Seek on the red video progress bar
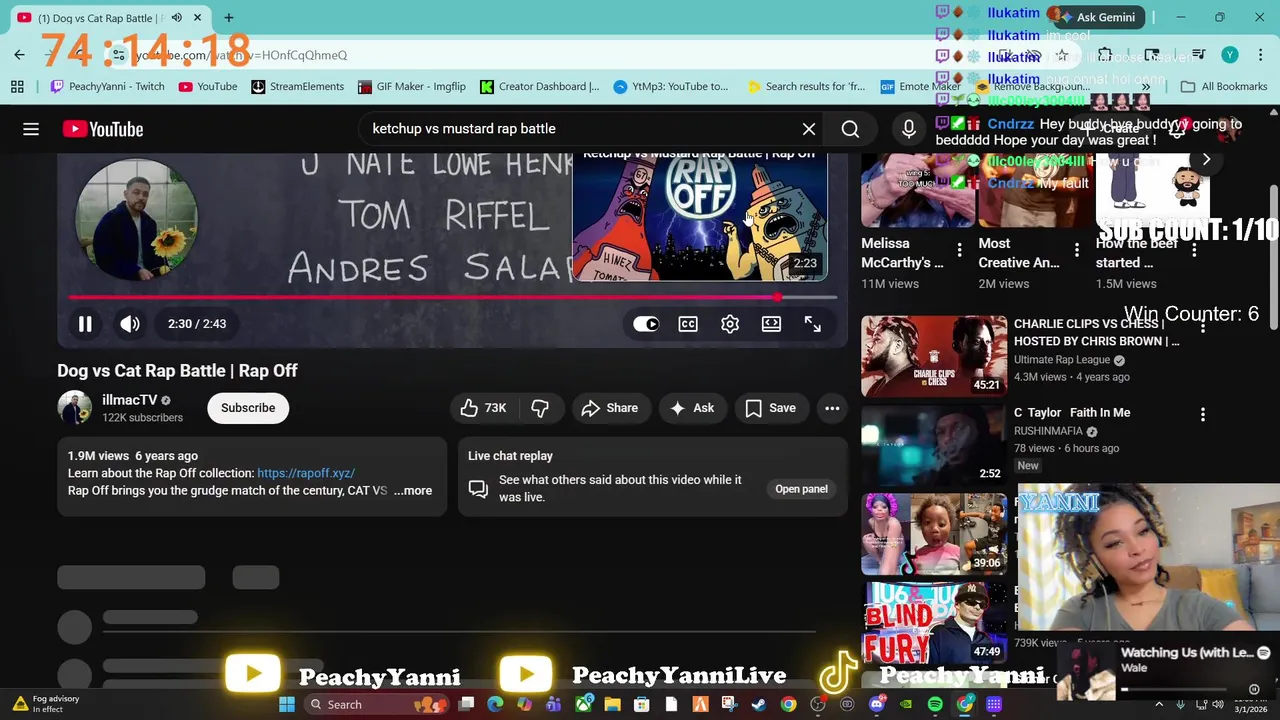 click(452, 297)
